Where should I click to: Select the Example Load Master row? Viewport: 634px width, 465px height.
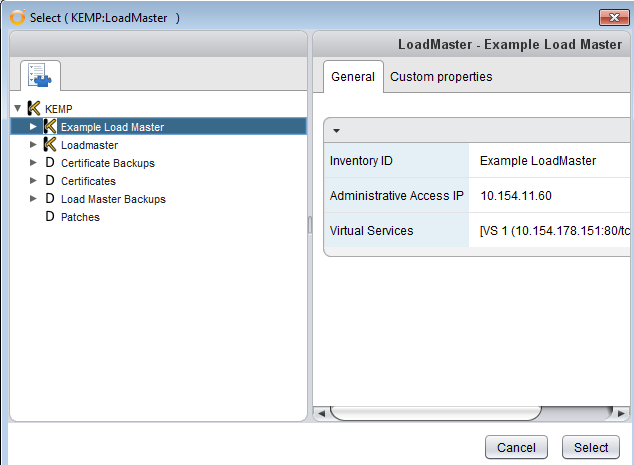pyautogui.click(x=158, y=127)
